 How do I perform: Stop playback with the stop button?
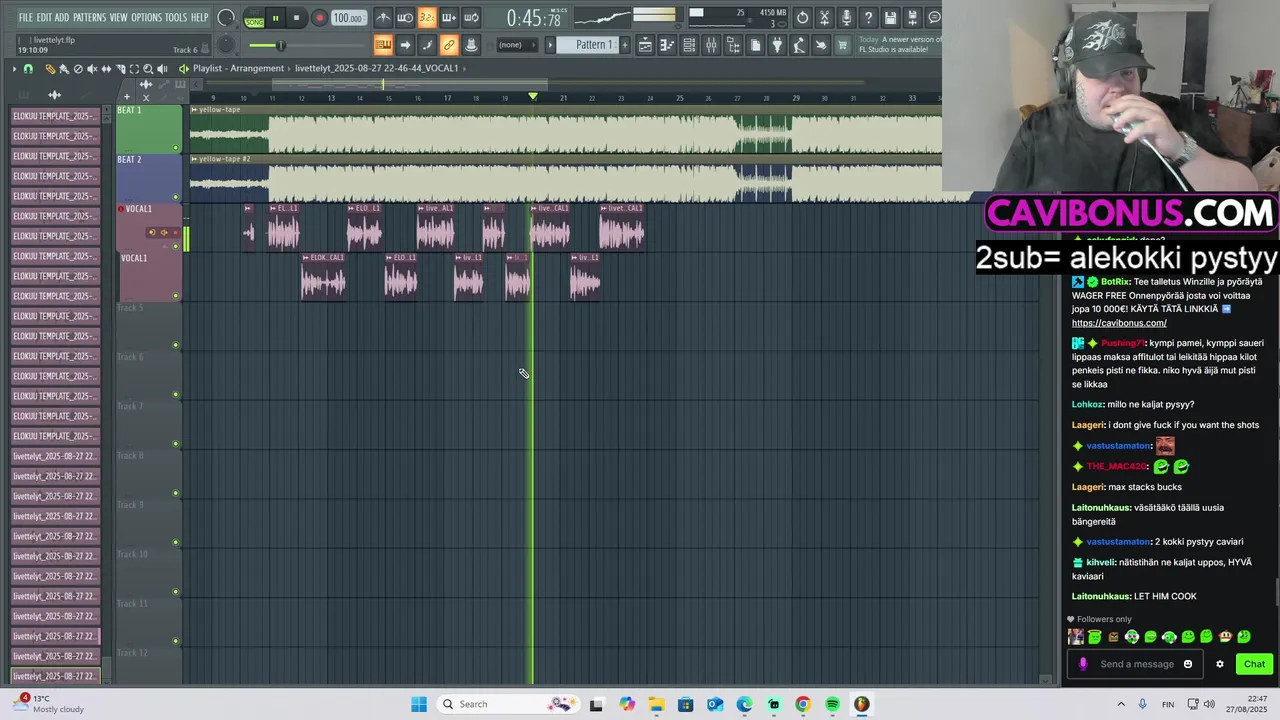(296, 18)
